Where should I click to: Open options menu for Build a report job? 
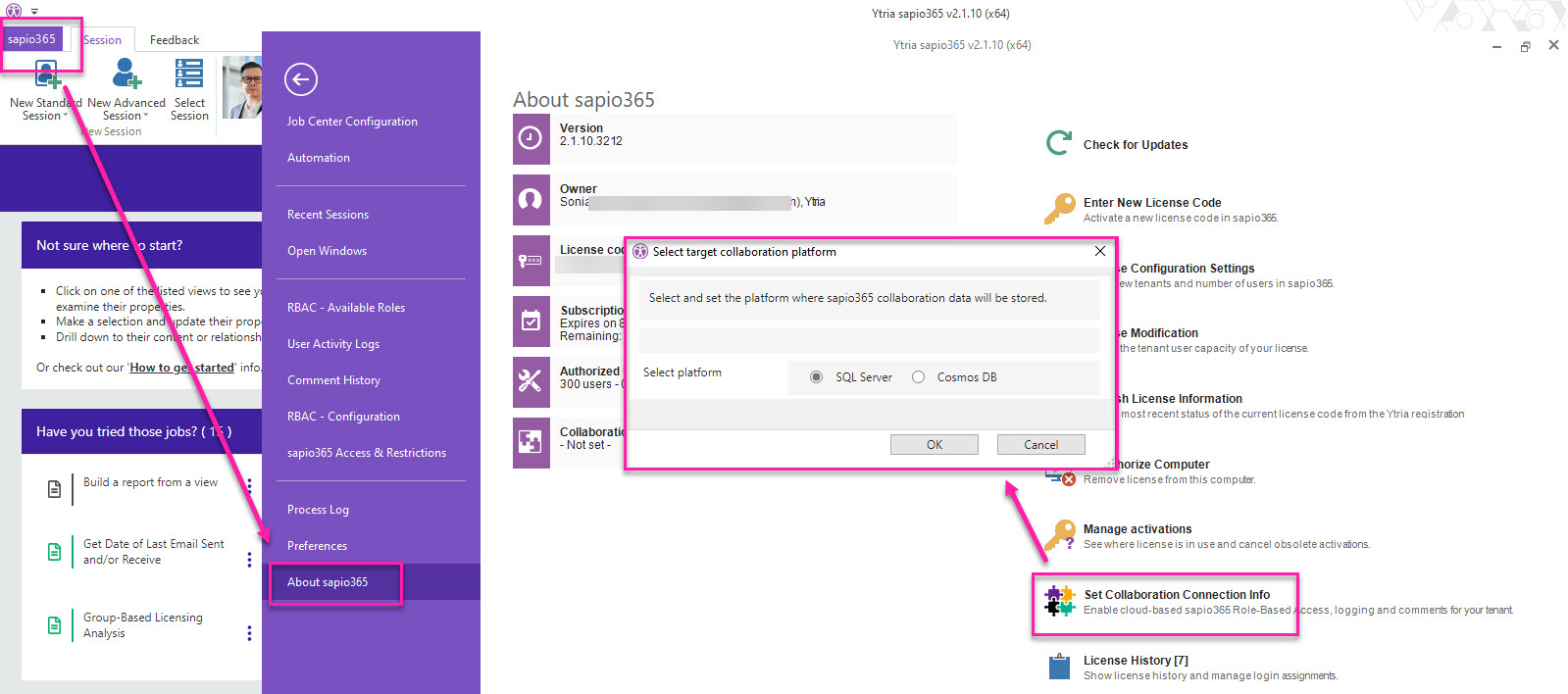(249, 485)
